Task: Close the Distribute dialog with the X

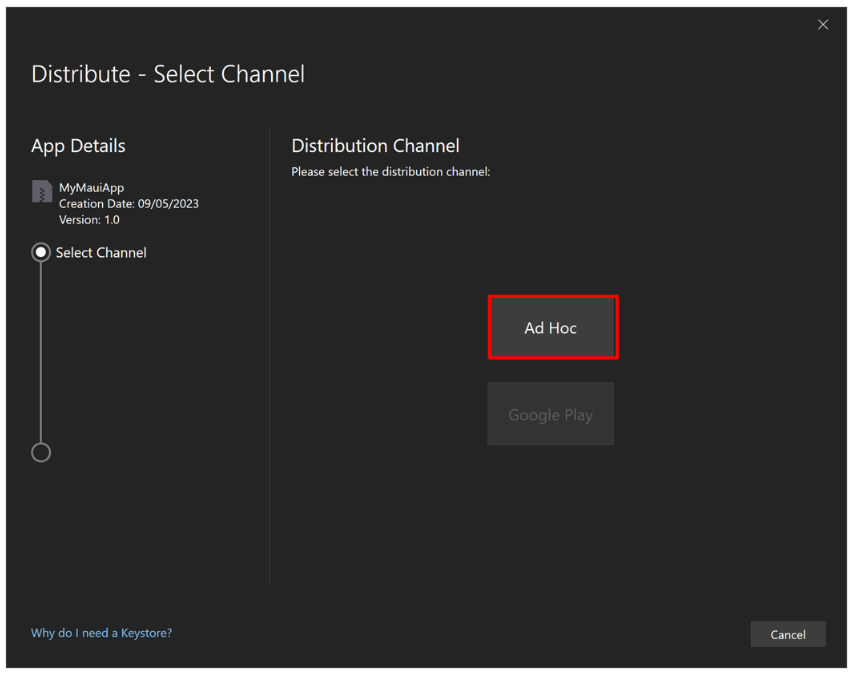Action: tap(823, 25)
